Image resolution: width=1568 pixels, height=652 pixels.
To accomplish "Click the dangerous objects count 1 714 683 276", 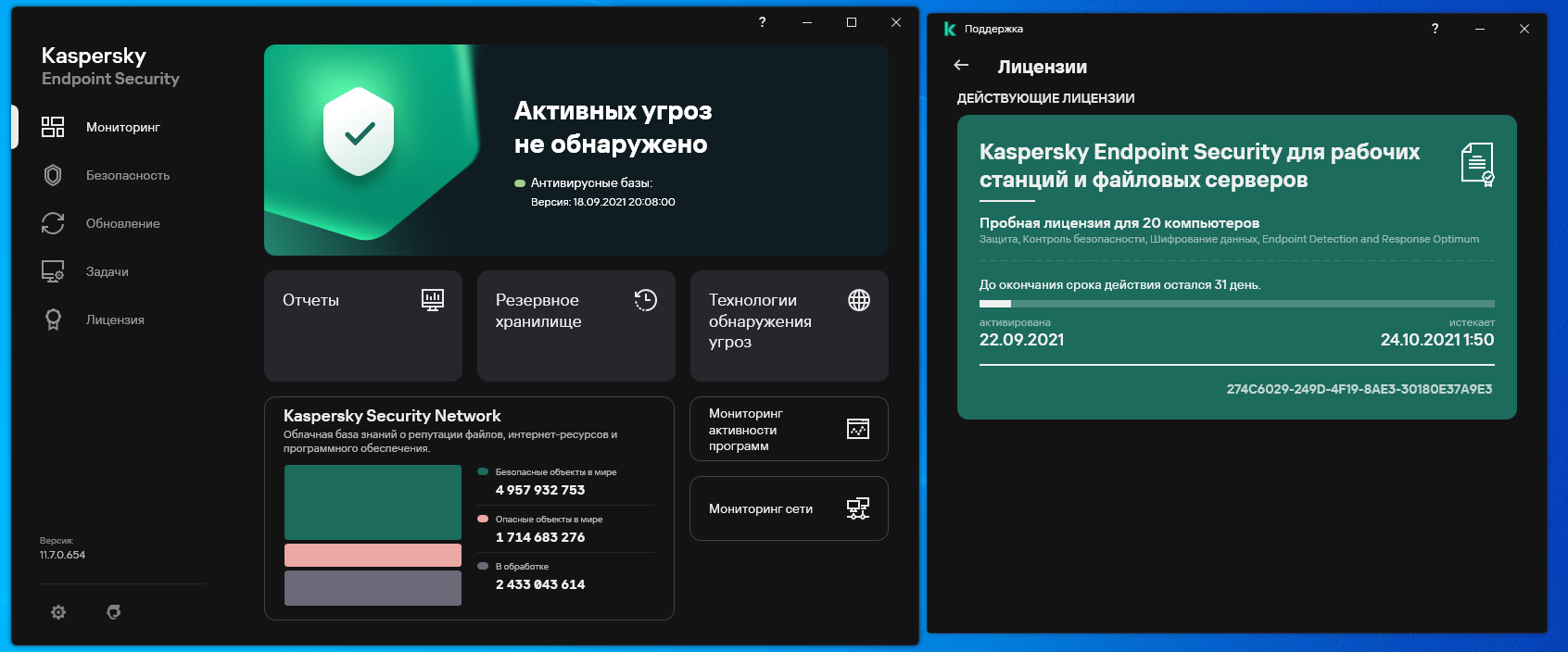I will point(540,537).
